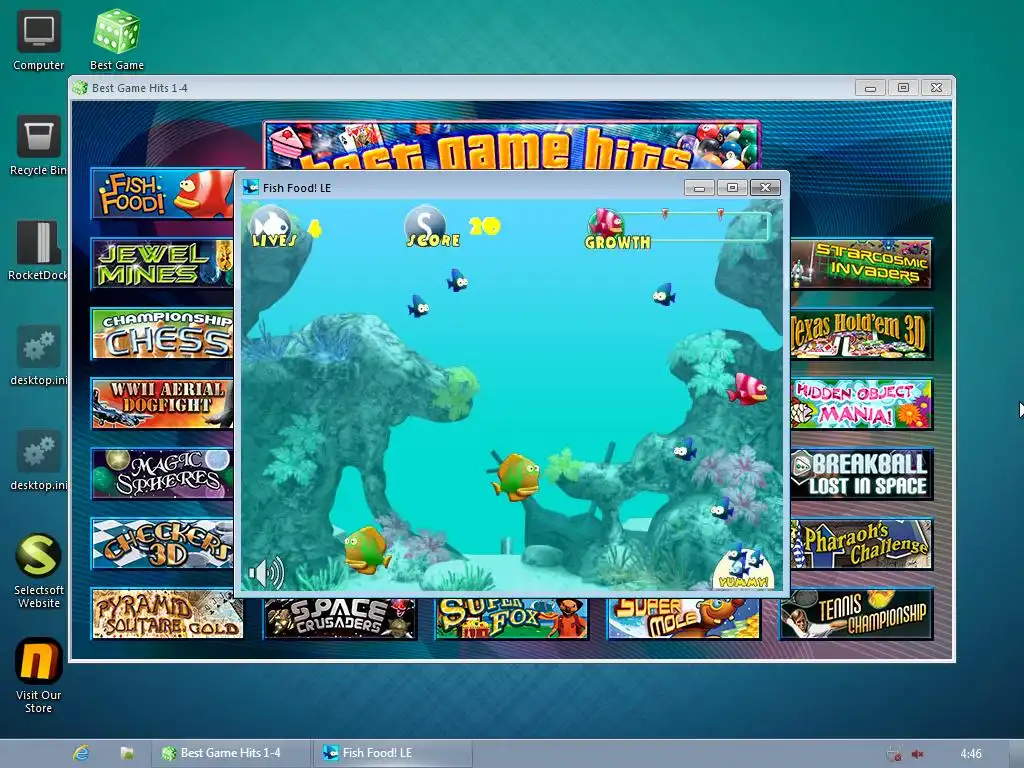Click the muted volume tray icon
The width and height of the screenshot is (1024, 768).
[918, 754]
